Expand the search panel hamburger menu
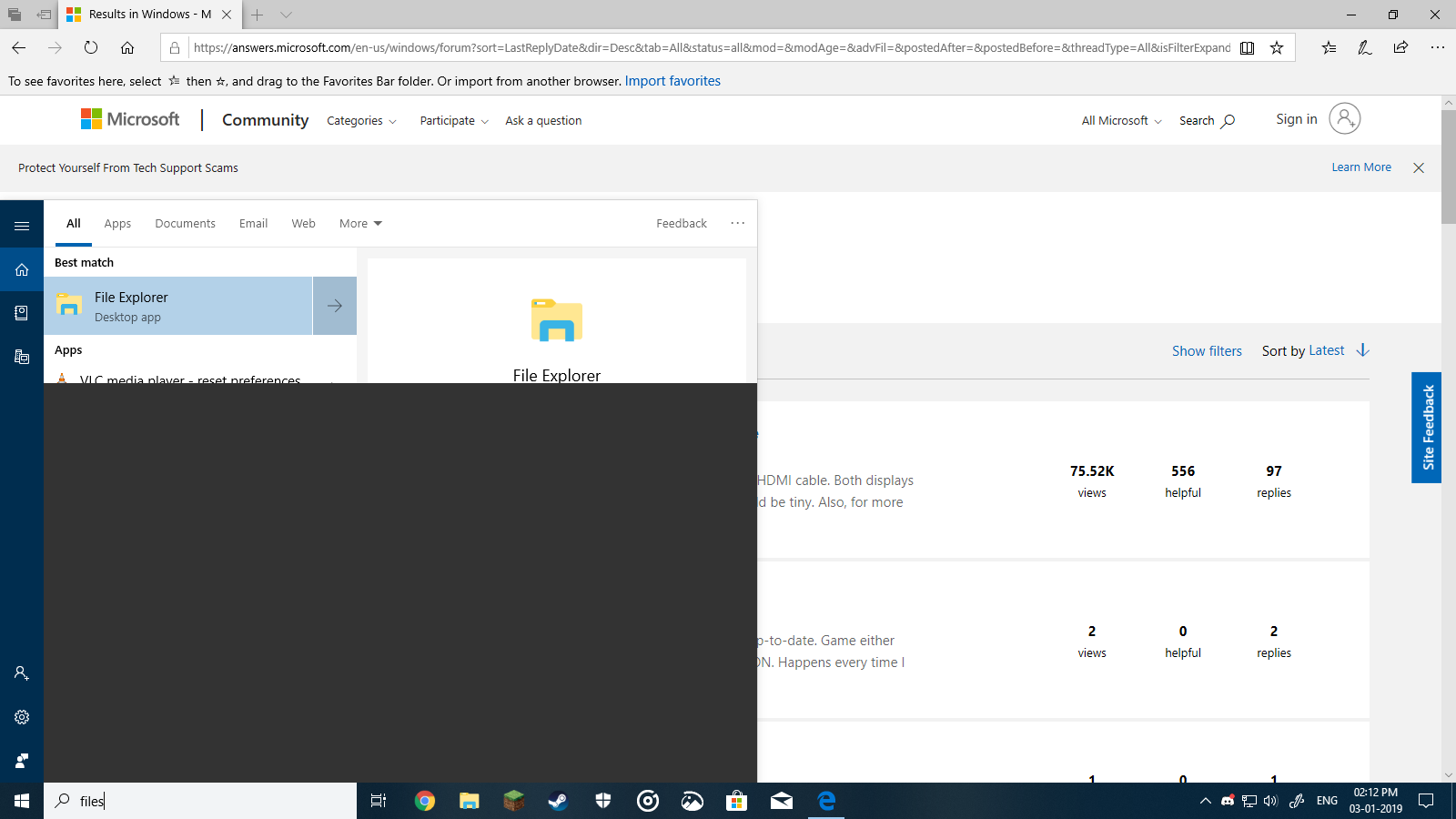1456x819 pixels. (22, 226)
